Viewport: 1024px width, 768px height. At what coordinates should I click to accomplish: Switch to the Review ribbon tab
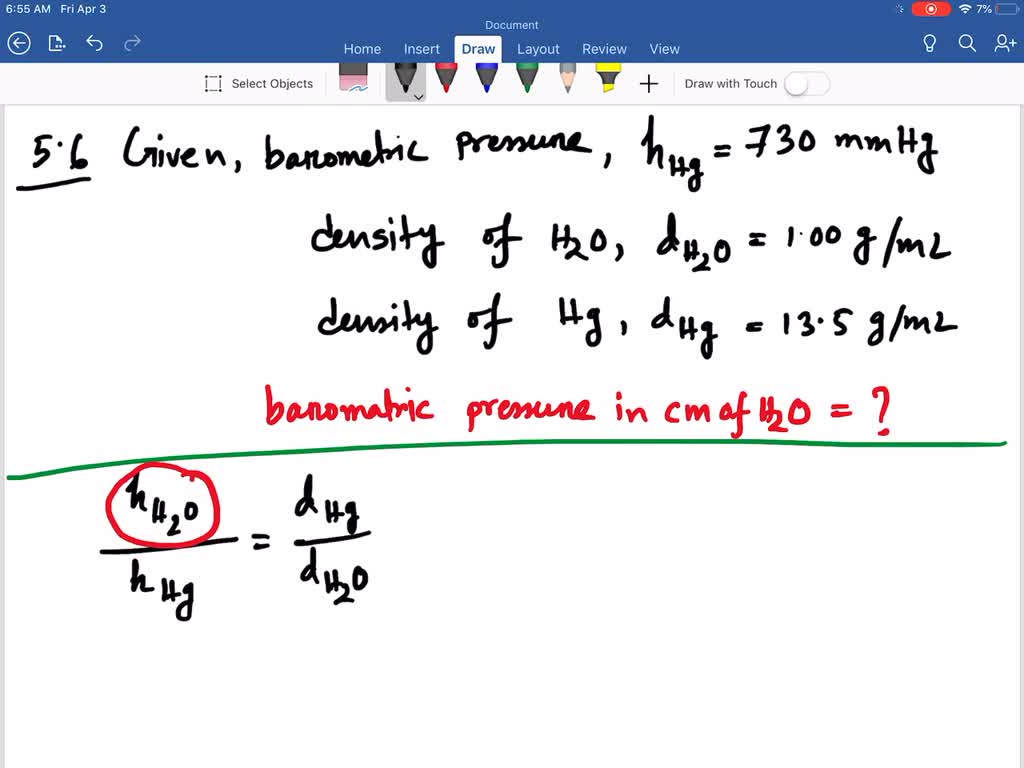coord(604,48)
